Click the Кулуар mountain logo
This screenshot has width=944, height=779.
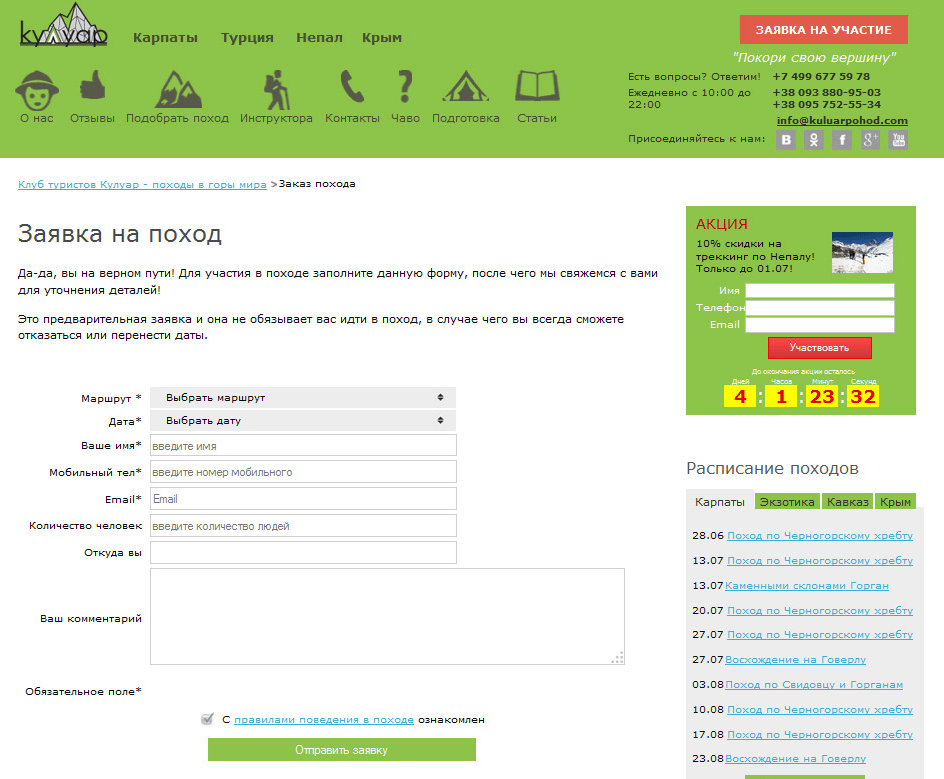click(x=64, y=28)
